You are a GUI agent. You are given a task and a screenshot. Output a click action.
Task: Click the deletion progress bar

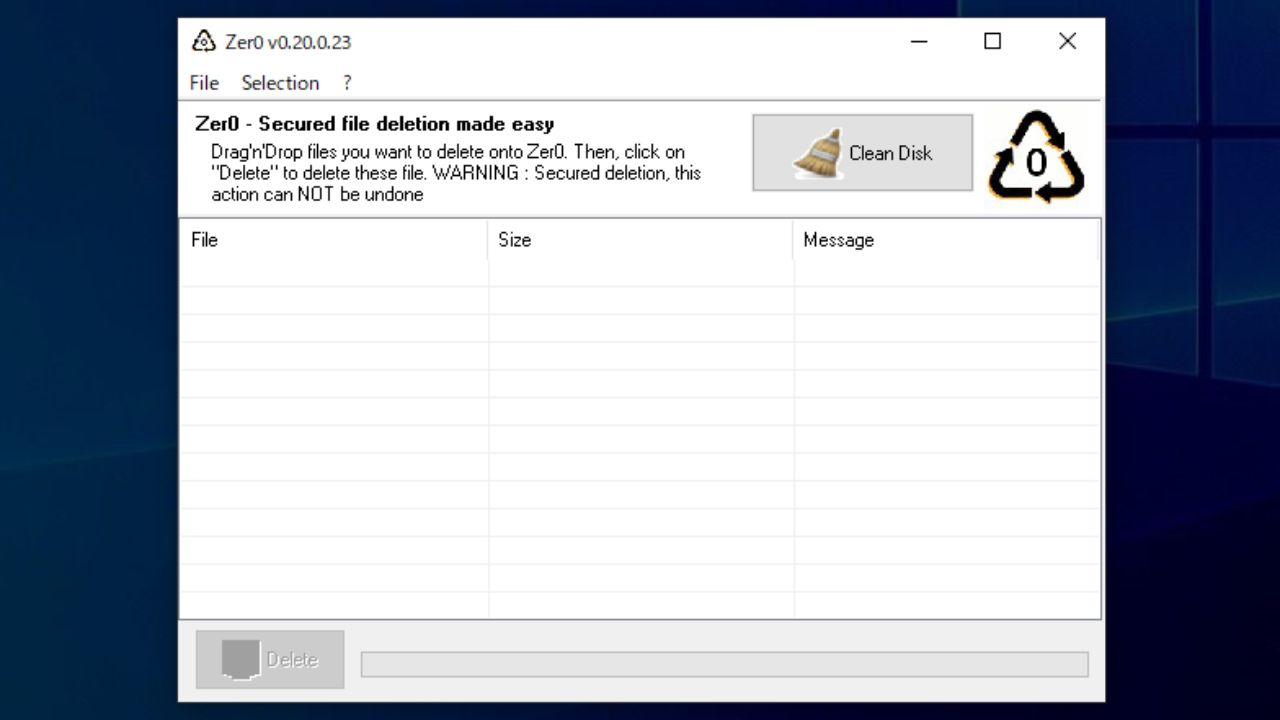click(x=724, y=664)
